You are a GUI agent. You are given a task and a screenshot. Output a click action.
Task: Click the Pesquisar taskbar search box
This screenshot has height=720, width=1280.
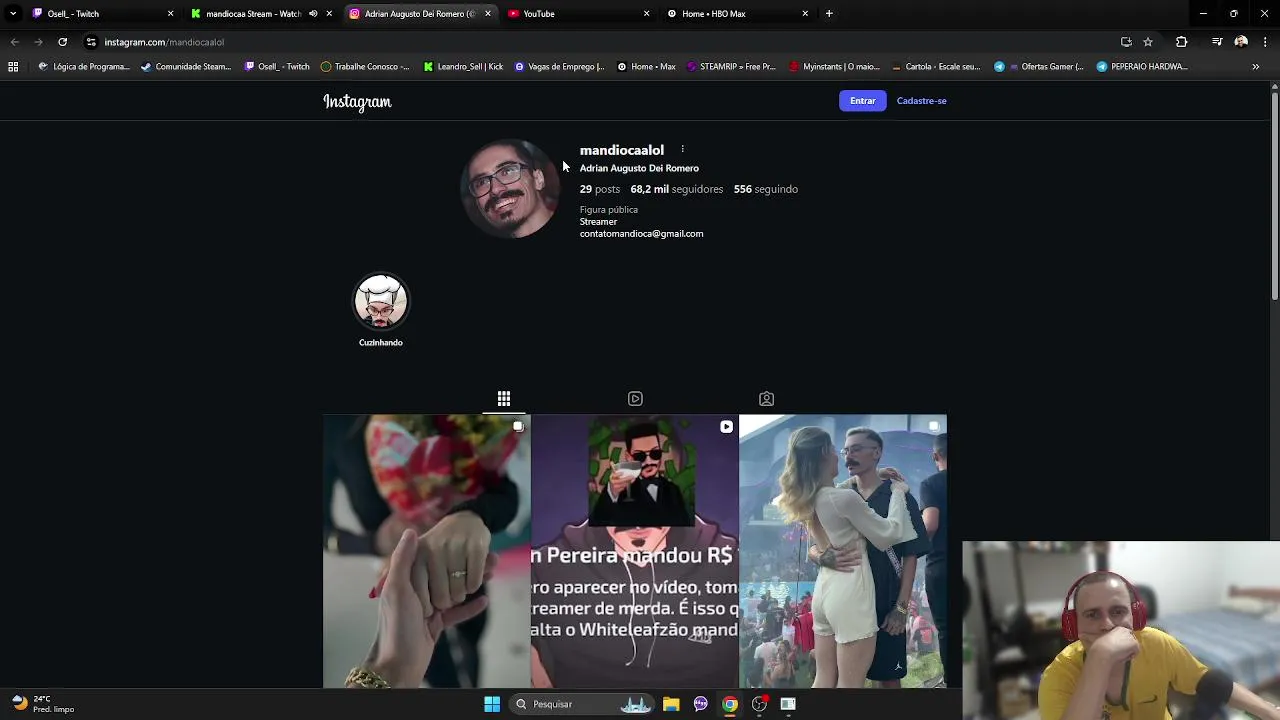pos(583,704)
